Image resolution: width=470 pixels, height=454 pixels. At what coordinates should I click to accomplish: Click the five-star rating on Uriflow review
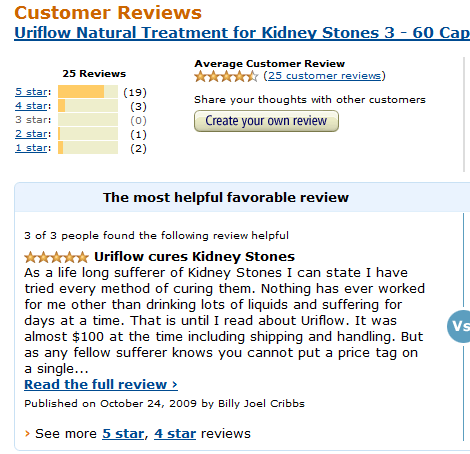56,257
